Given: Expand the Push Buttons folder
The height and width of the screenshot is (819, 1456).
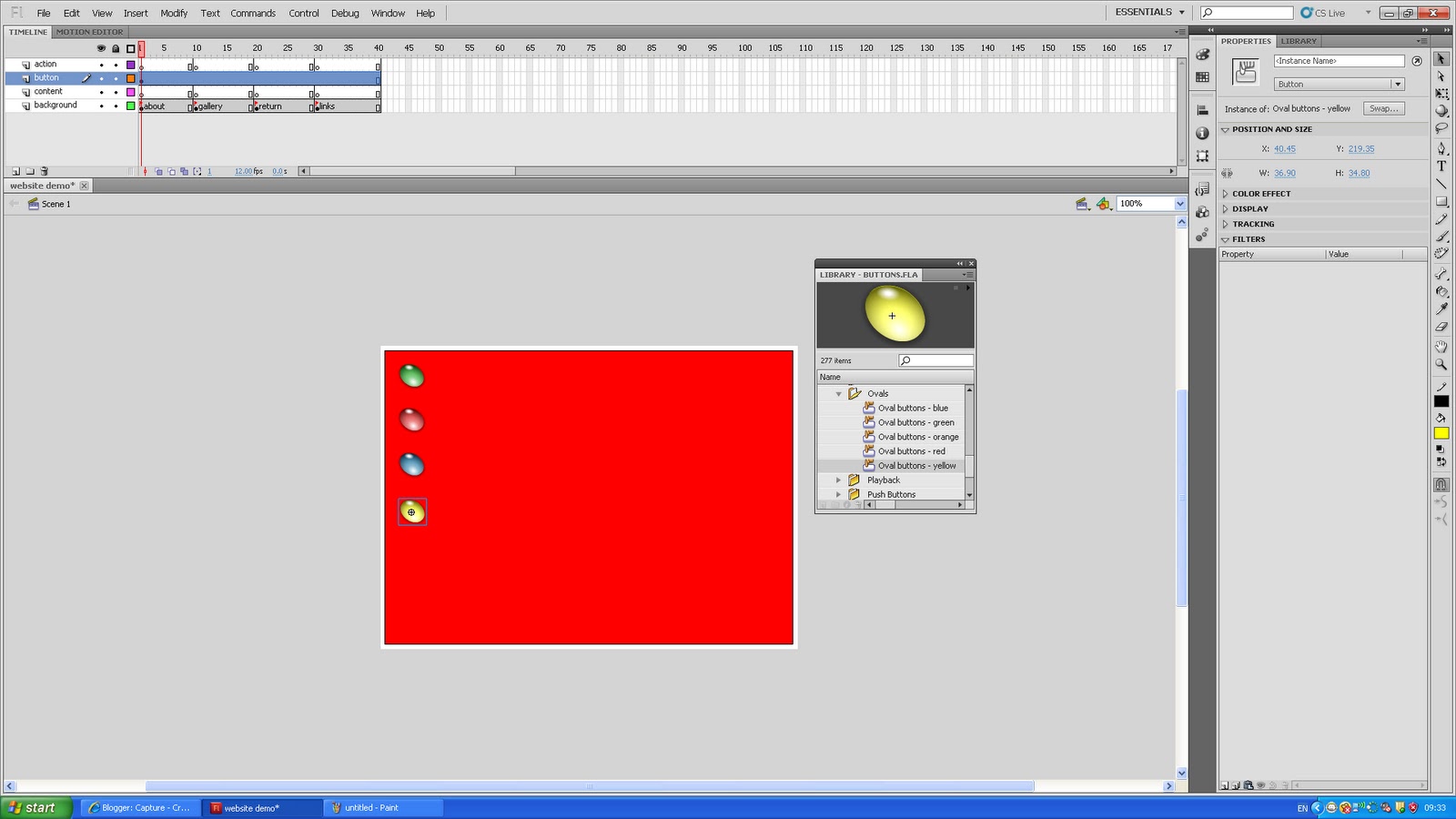Looking at the screenshot, I should pos(838,494).
